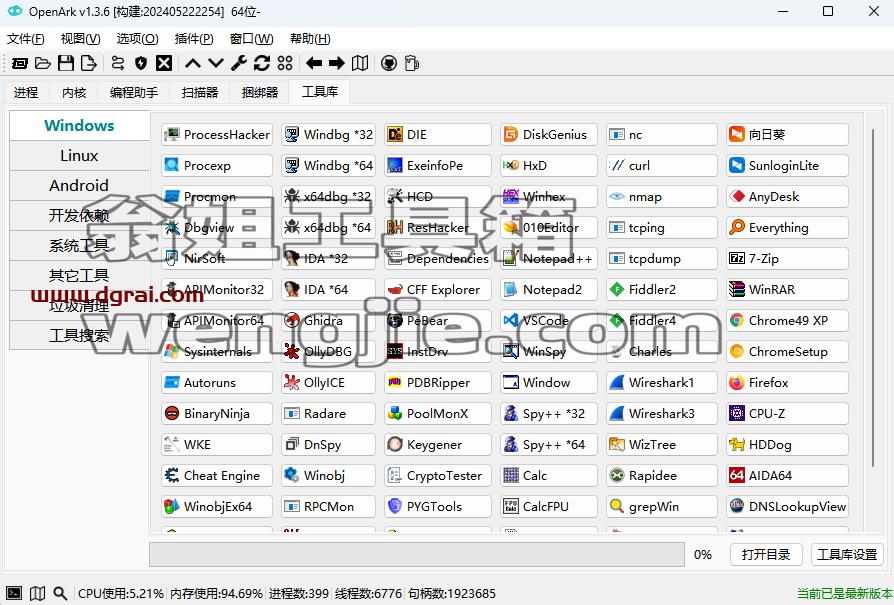
Task: Switch to the 内核 tab
Action: pos(74,92)
